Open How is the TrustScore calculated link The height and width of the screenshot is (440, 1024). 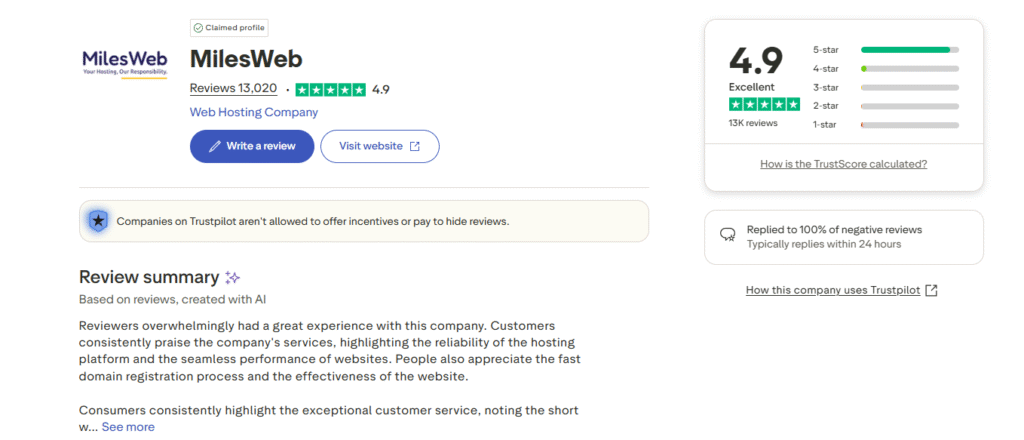pyautogui.click(x=843, y=164)
